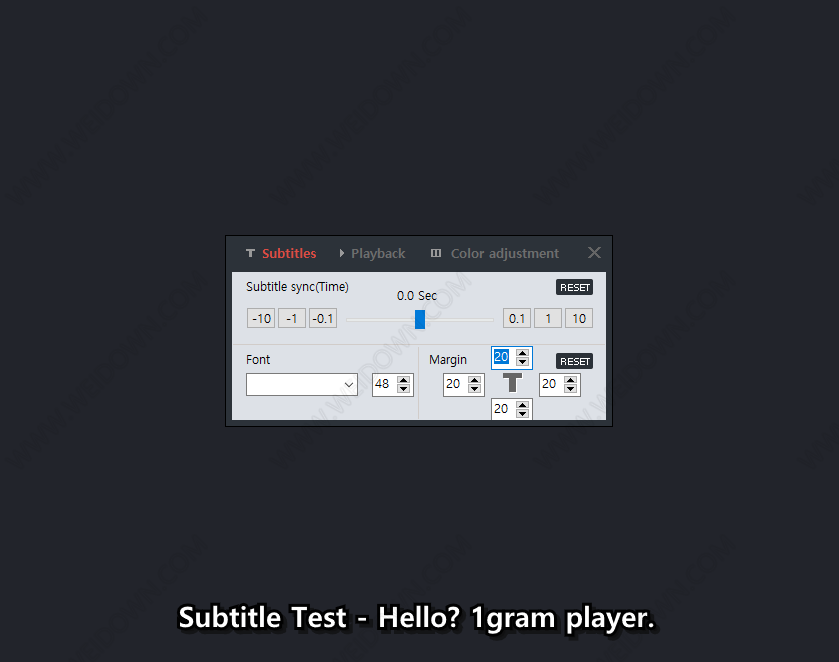Click the right margin input field
Screen dimensions: 839x662
[551, 384]
